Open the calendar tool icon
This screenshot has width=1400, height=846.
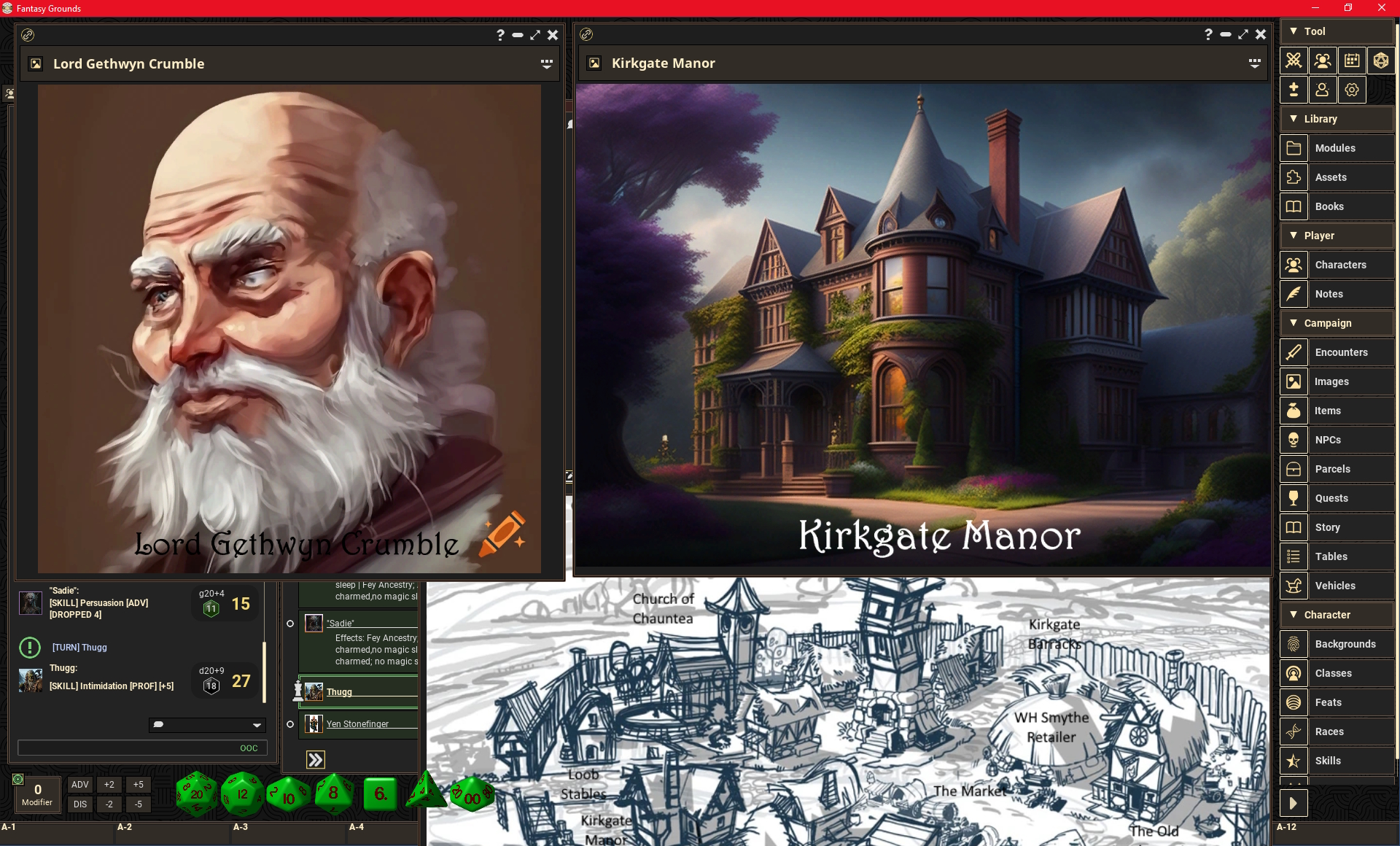(x=1352, y=61)
